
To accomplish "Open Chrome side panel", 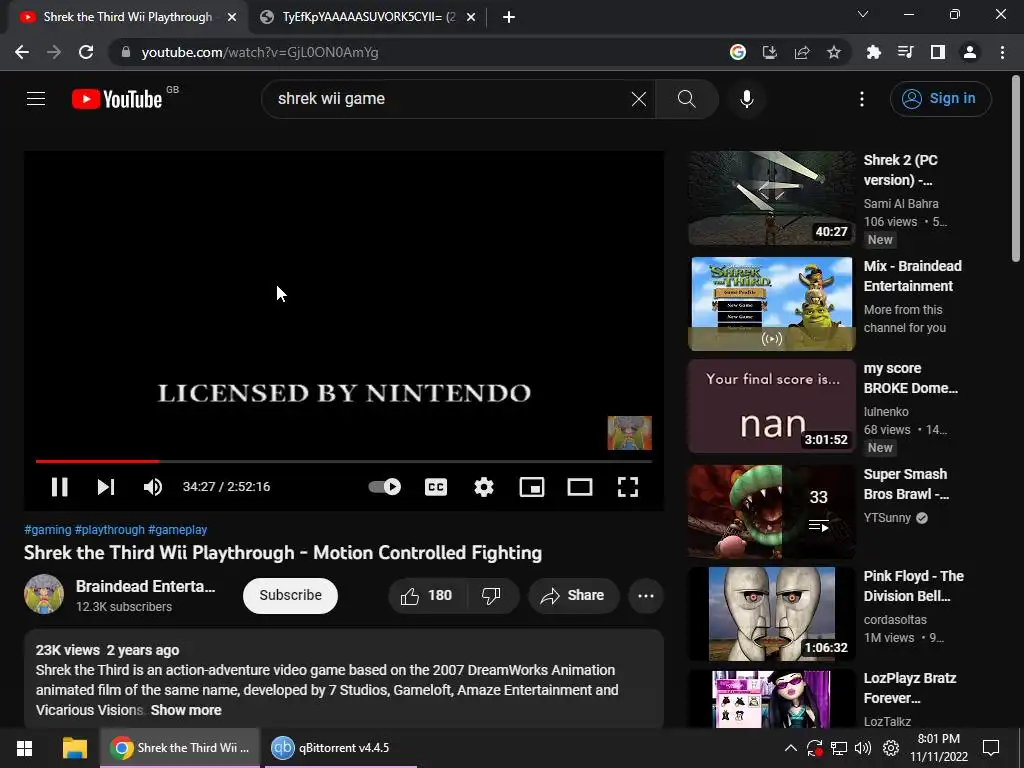I will tap(938, 52).
